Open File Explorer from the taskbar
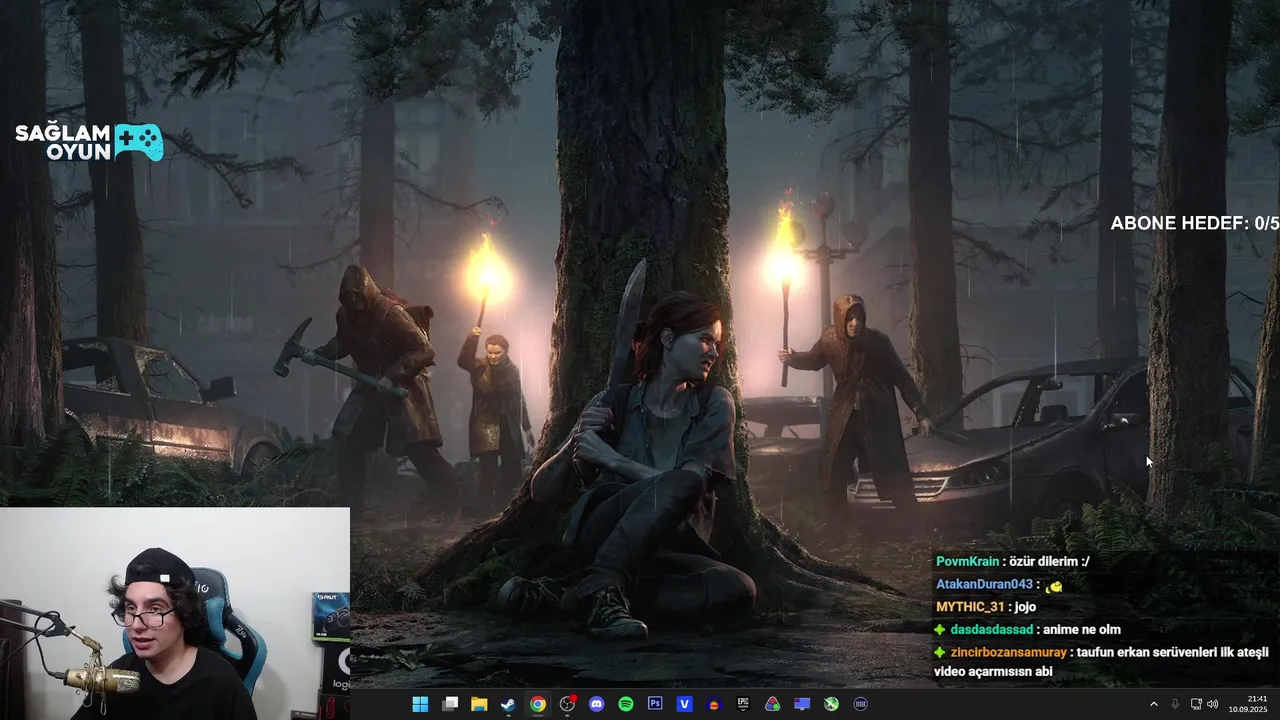 pyautogui.click(x=479, y=704)
